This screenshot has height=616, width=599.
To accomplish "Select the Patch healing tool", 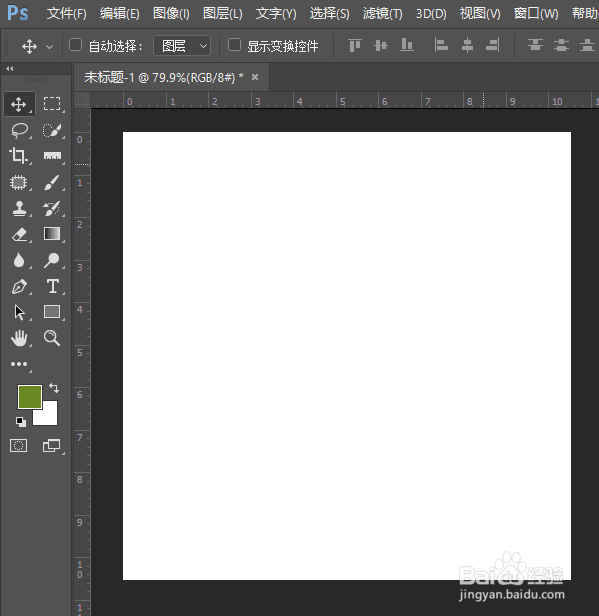I will click(x=18, y=182).
